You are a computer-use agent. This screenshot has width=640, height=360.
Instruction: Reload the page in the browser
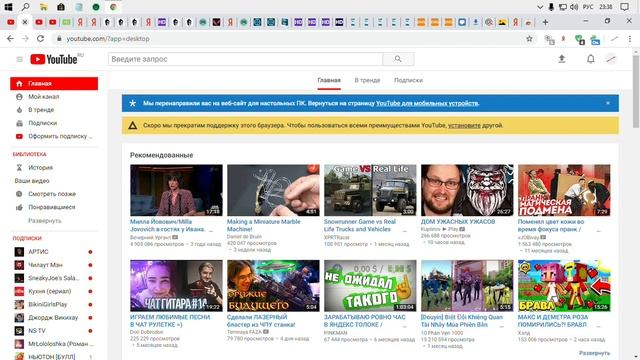coord(40,39)
